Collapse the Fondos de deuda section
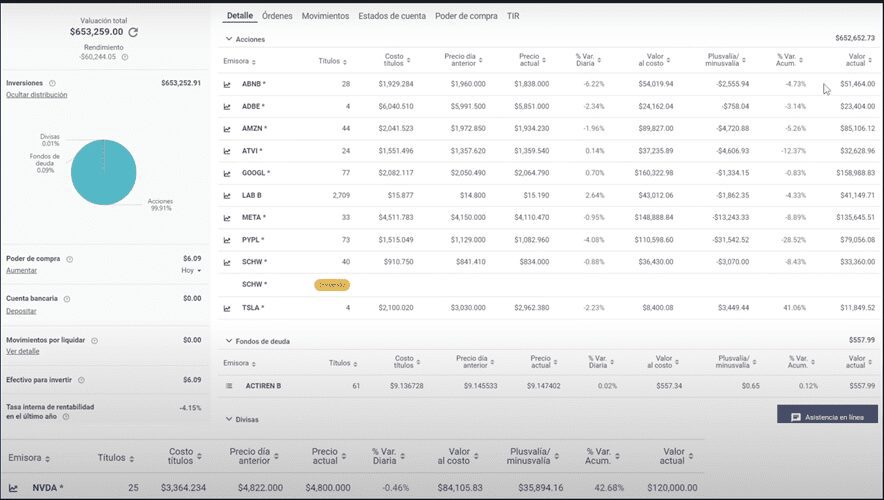Viewport: 884px width, 500px height. click(228, 341)
